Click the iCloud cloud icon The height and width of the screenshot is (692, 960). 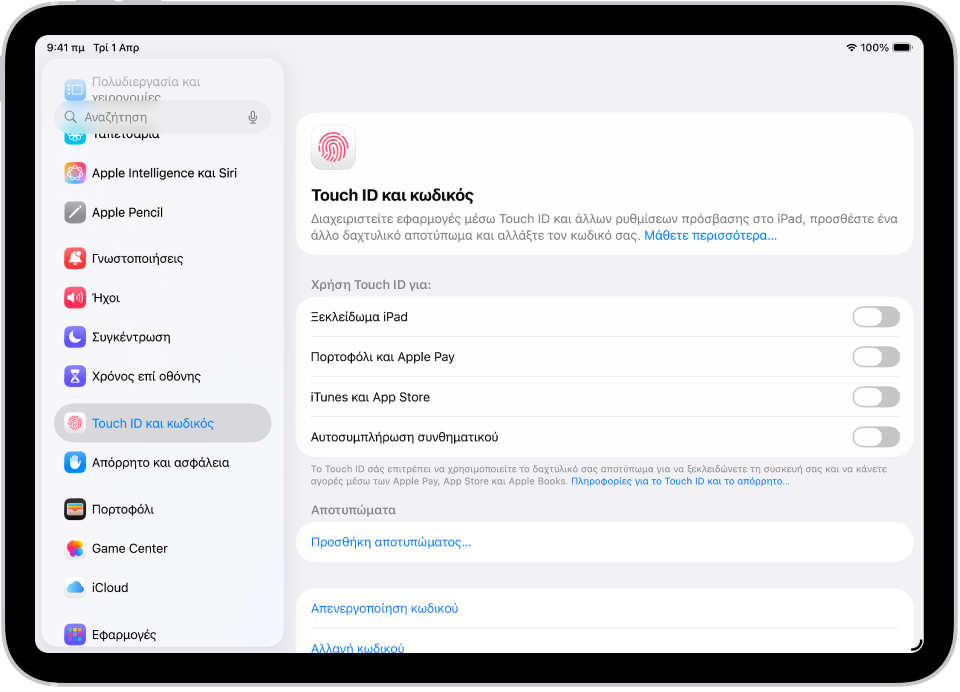(75, 588)
